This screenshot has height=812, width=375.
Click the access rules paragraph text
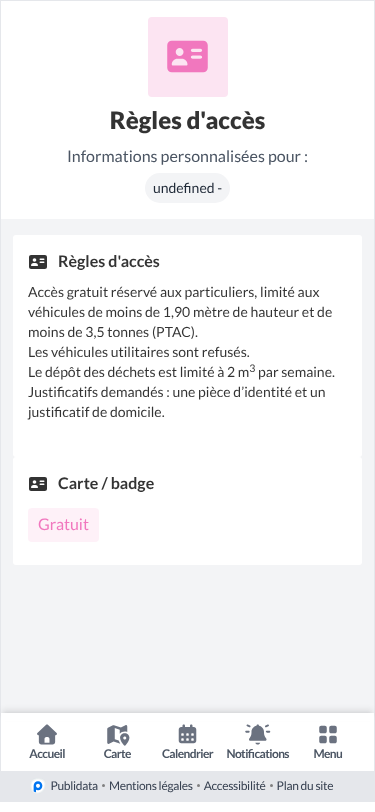pos(180,353)
